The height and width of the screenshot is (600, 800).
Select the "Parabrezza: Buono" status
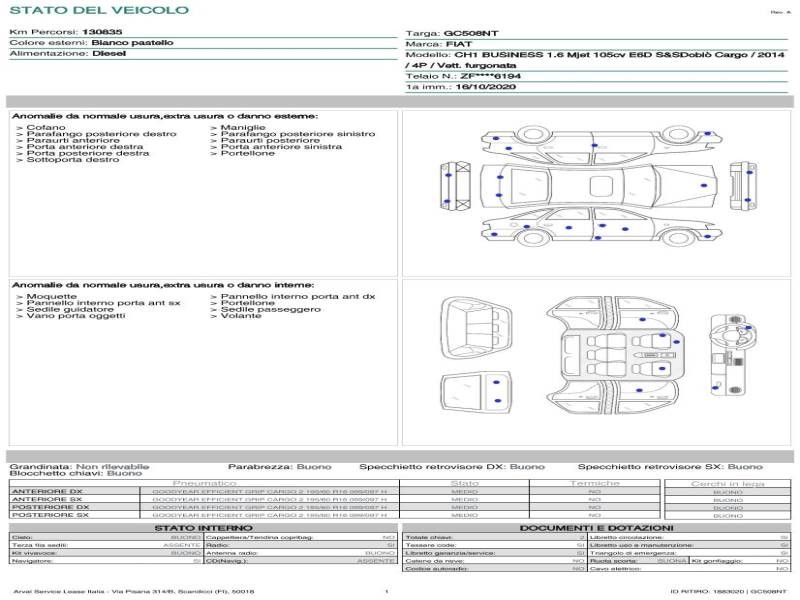(x=280, y=467)
